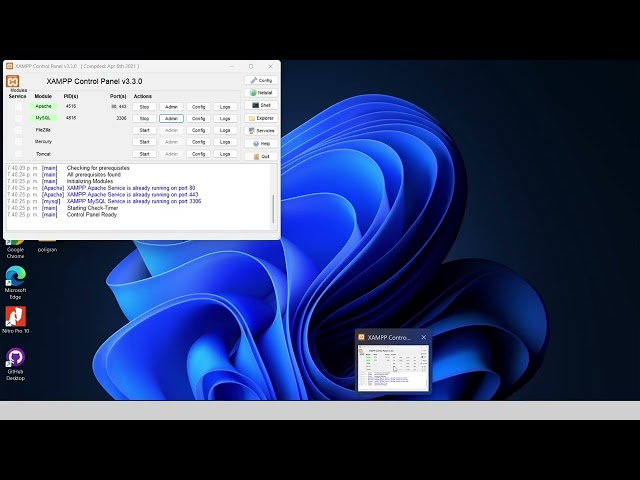Click the MySQL port value 3306
This screenshot has width=640, height=480.
click(121, 118)
